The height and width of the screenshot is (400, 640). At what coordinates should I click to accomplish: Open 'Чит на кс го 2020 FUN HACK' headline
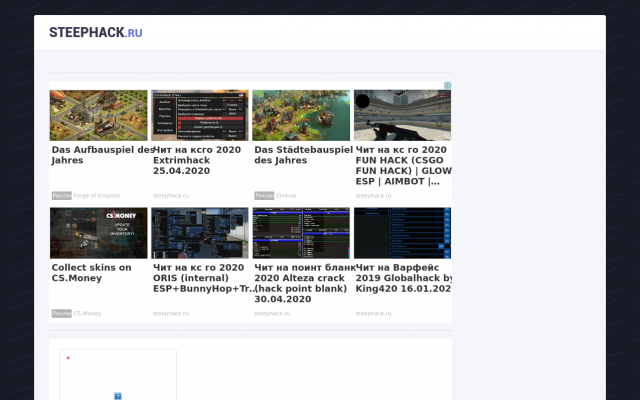[403, 166]
